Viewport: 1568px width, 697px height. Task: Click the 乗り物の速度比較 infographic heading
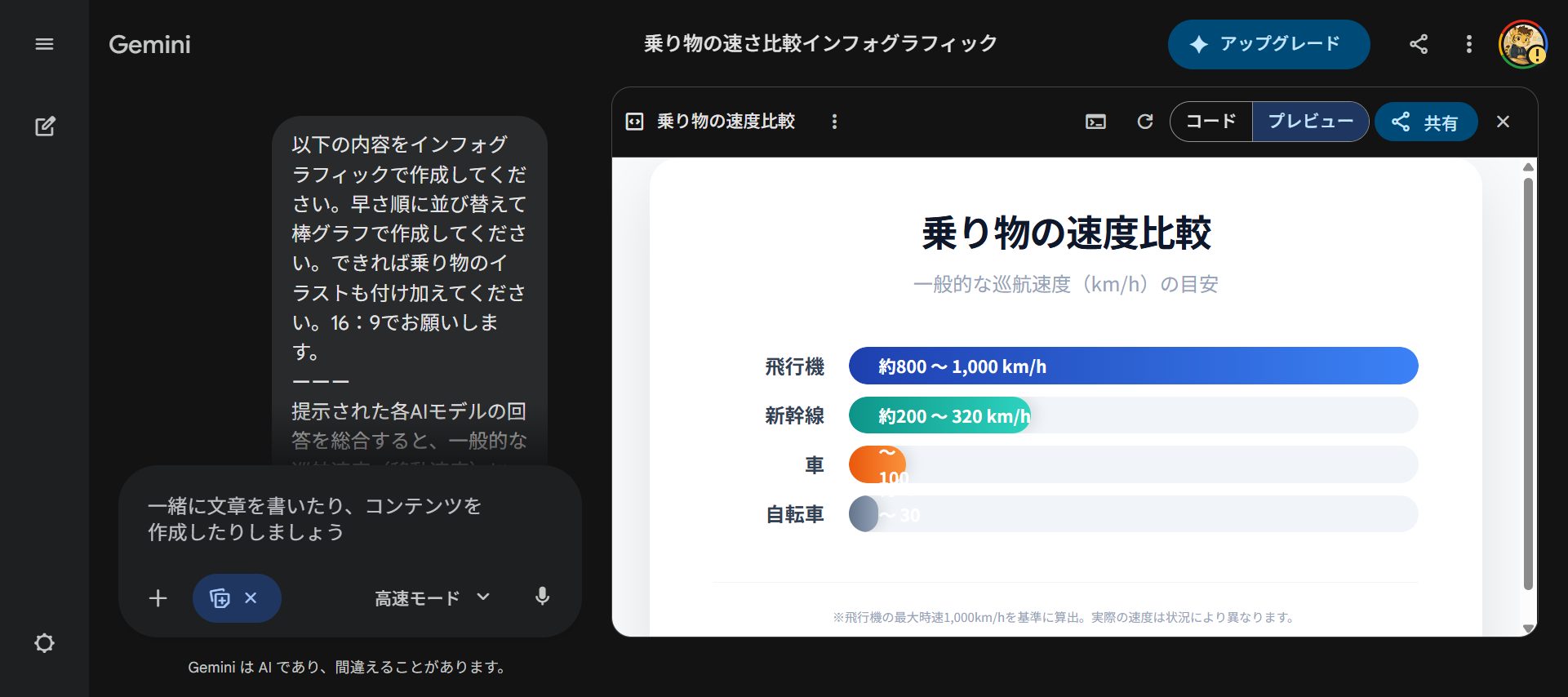1066,233
